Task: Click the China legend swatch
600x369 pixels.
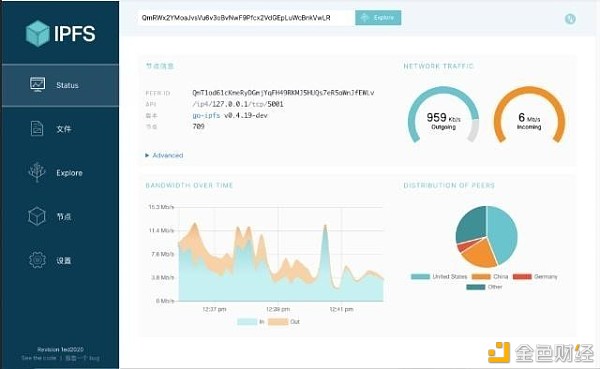Action: pos(481,276)
